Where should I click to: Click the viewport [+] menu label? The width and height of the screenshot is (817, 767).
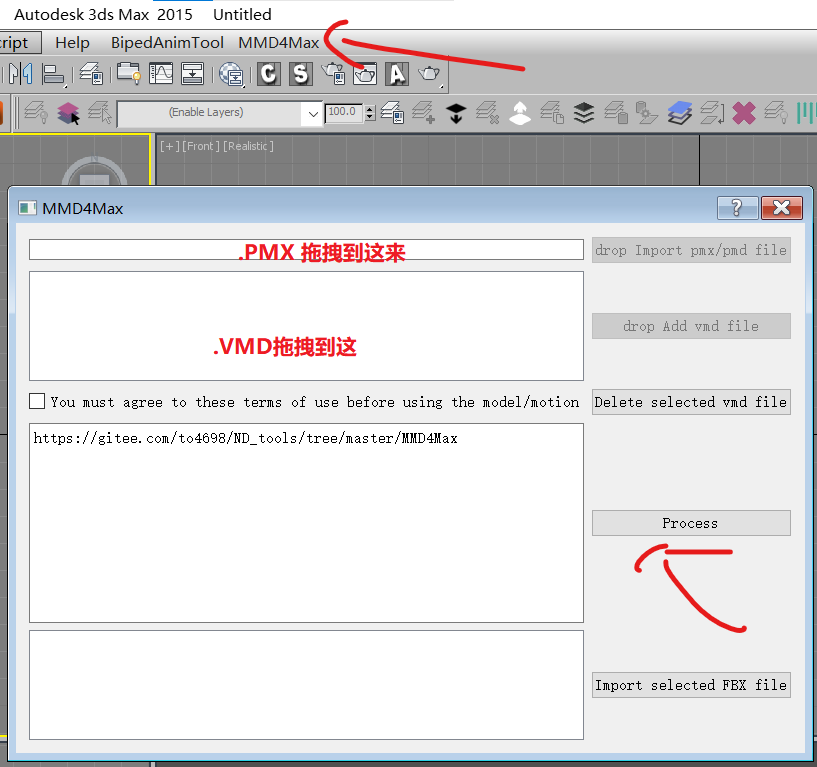click(x=169, y=146)
